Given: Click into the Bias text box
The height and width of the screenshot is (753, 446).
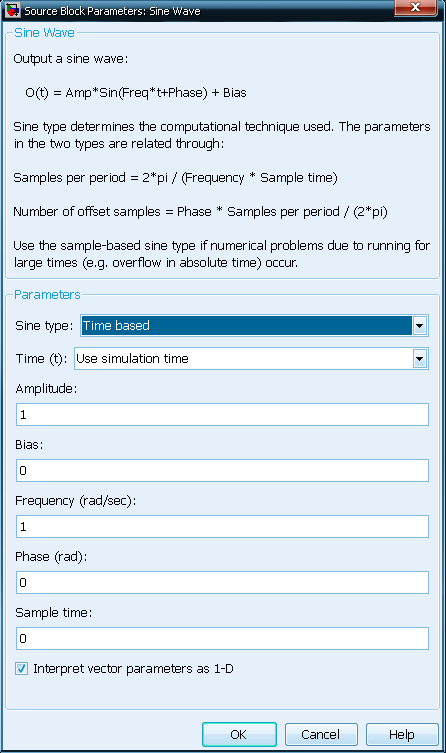Looking at the screenshot, I should coord(222,471).
